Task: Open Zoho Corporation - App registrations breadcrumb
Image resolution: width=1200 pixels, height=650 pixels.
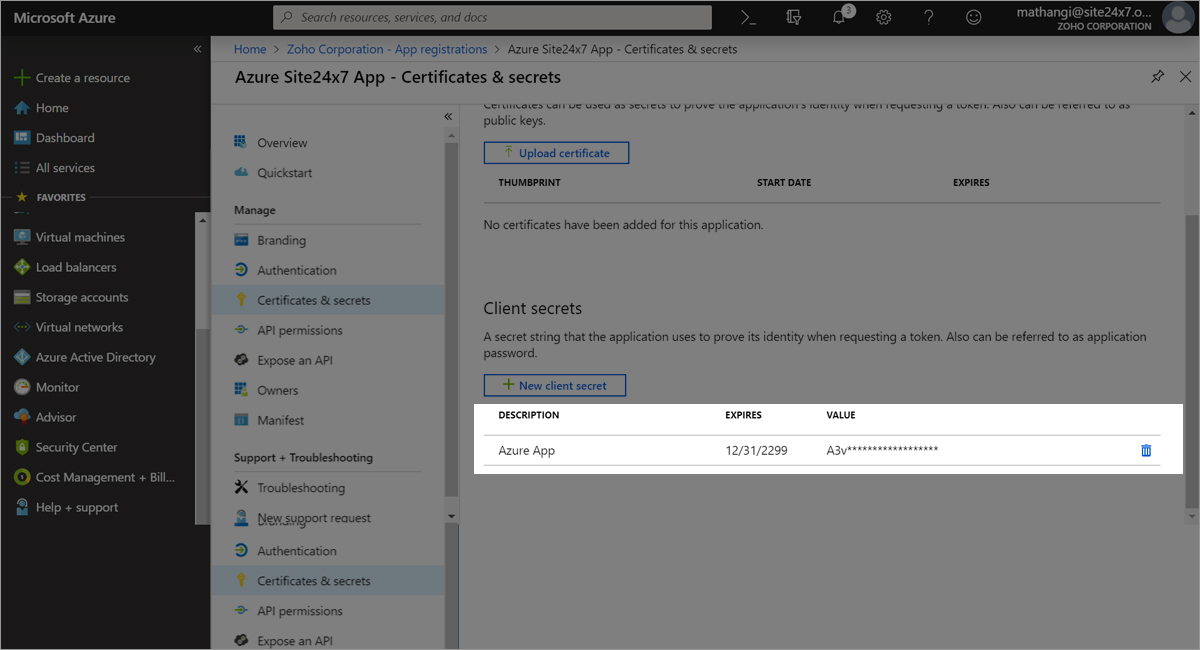Action: tap(387, 49)
